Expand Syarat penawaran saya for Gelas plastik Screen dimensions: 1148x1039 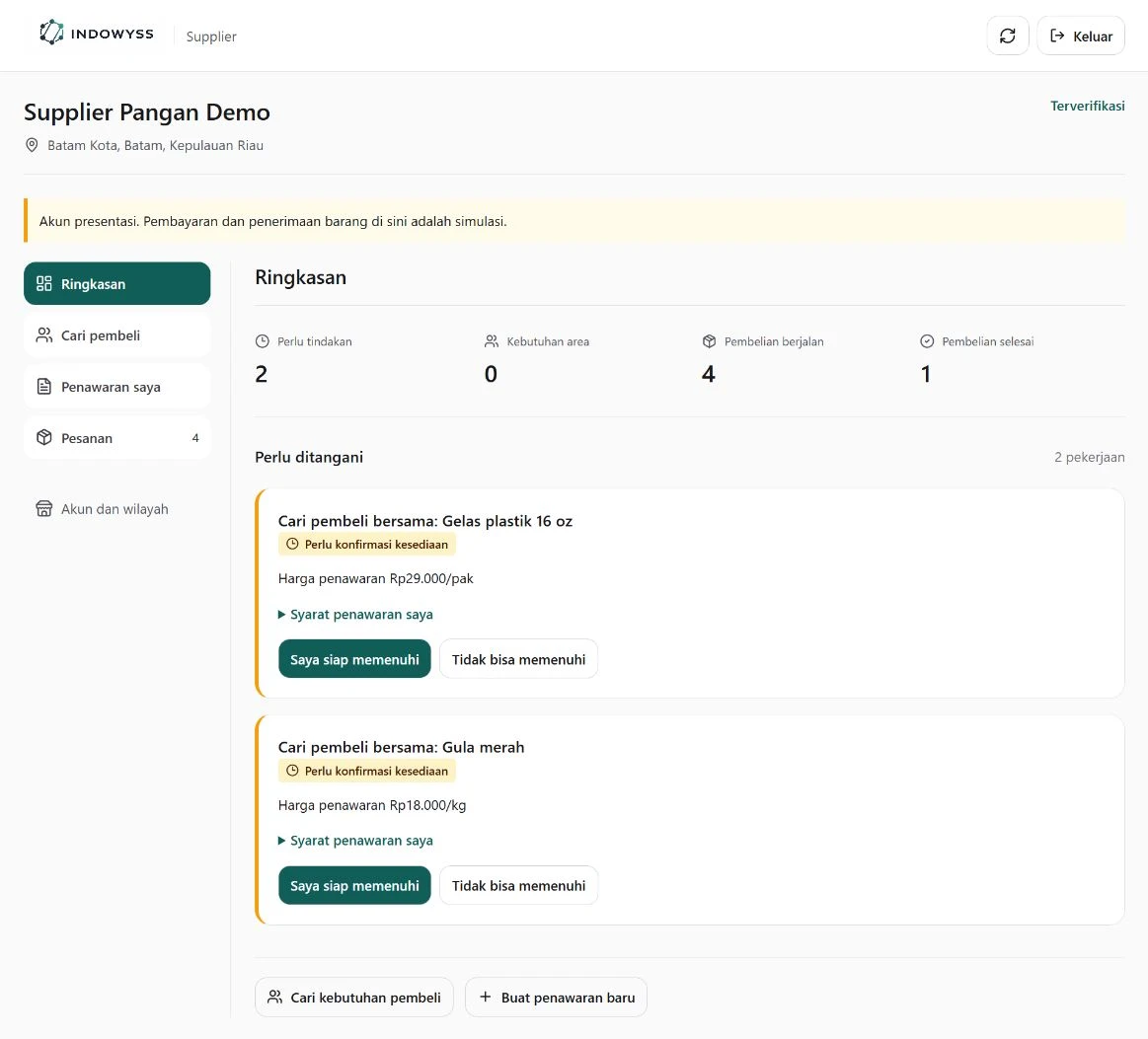click(355, 615)
